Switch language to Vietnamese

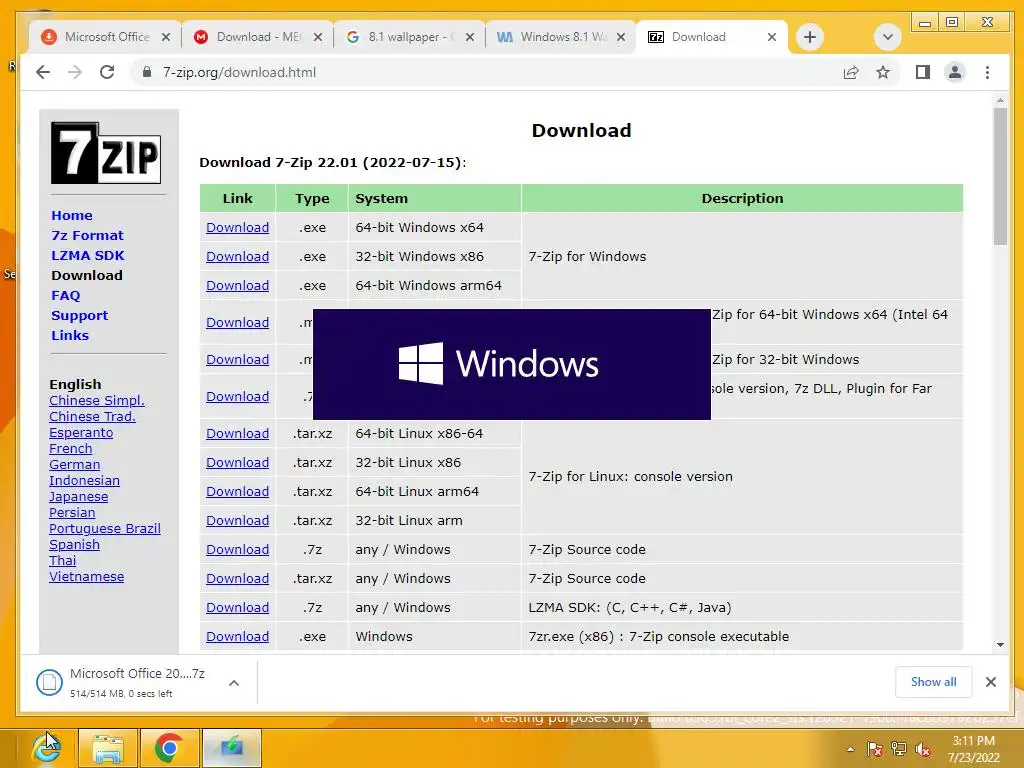pos(86,577)
